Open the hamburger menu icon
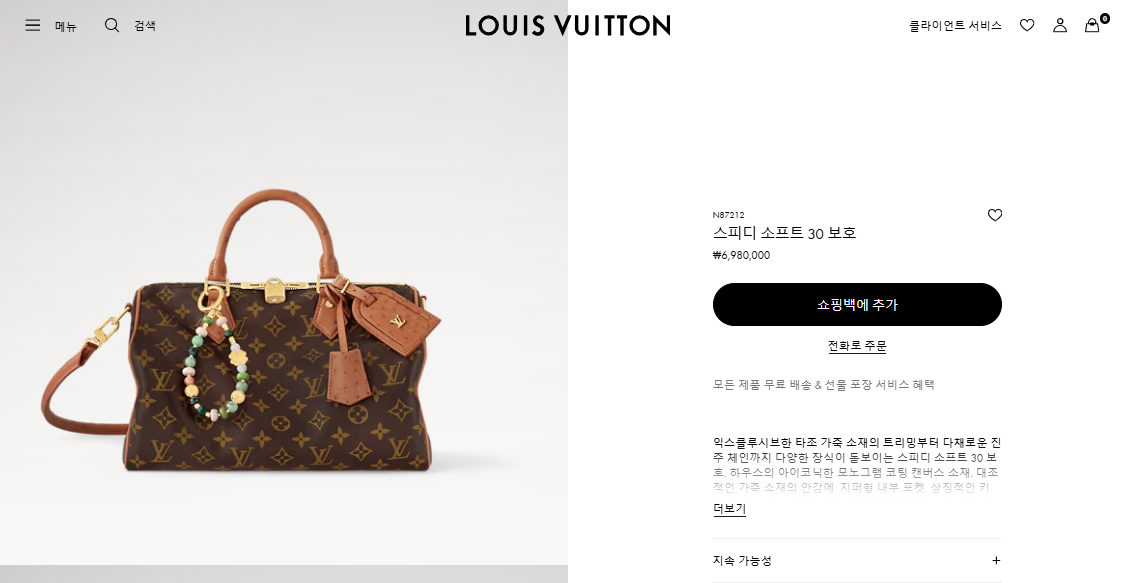Viewport: 1123px width, 583px height. 32,26
